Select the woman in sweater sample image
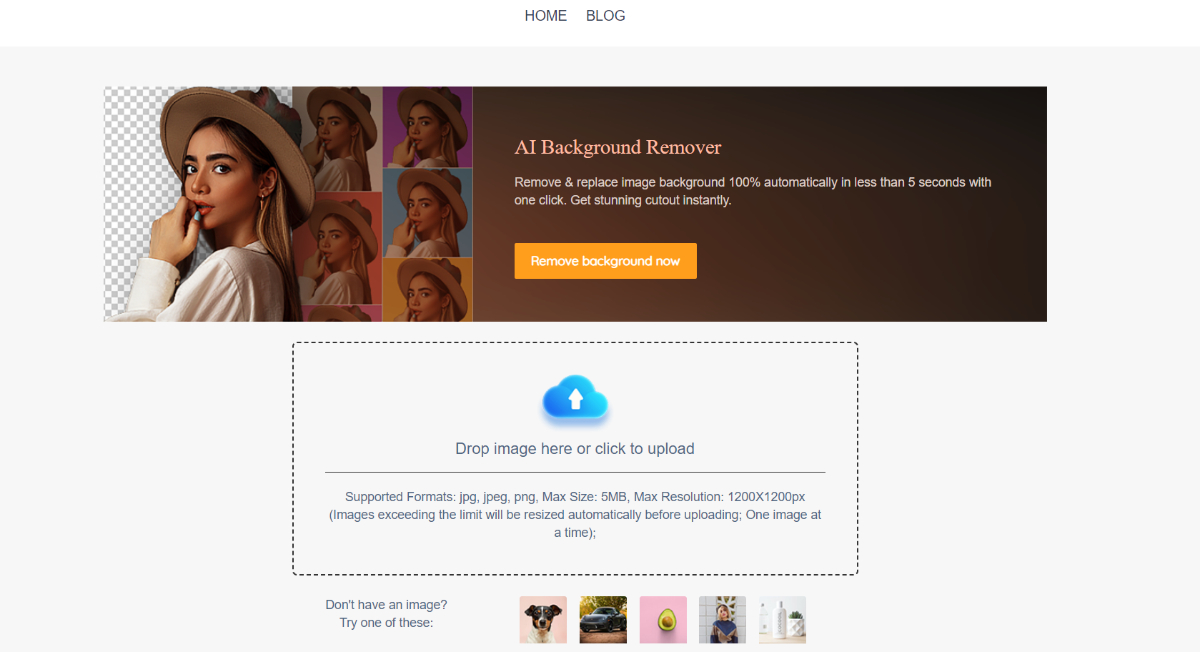Image resolution: width=1200 pixels, height=652 pixels. point(722,620)
